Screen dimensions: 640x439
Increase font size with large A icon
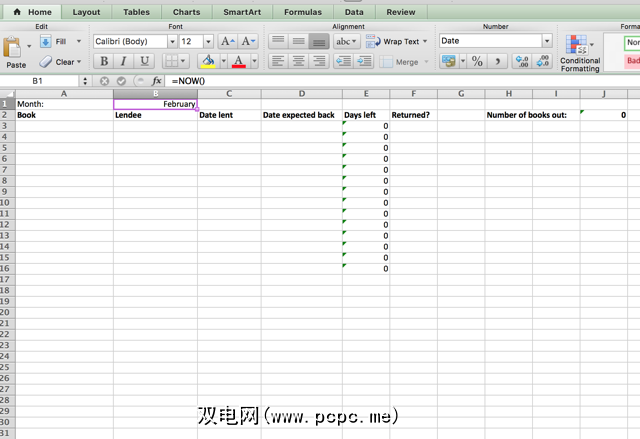coord(228,41)
